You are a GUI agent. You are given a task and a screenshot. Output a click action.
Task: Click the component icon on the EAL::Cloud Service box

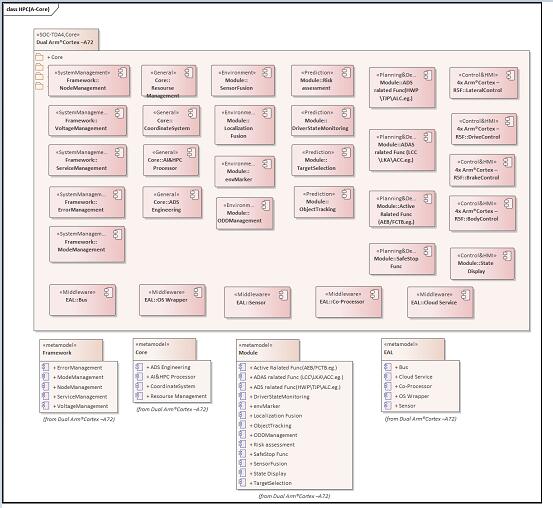[x=466, y=295]
